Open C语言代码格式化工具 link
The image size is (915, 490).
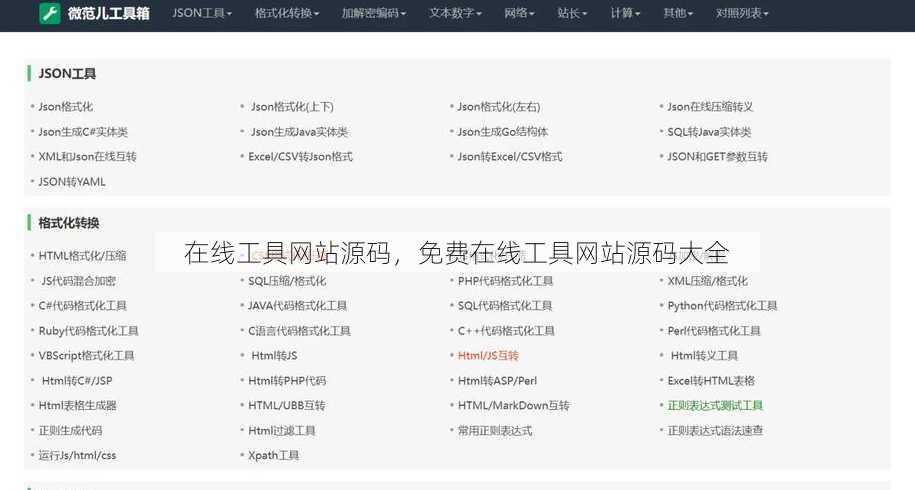299,331
